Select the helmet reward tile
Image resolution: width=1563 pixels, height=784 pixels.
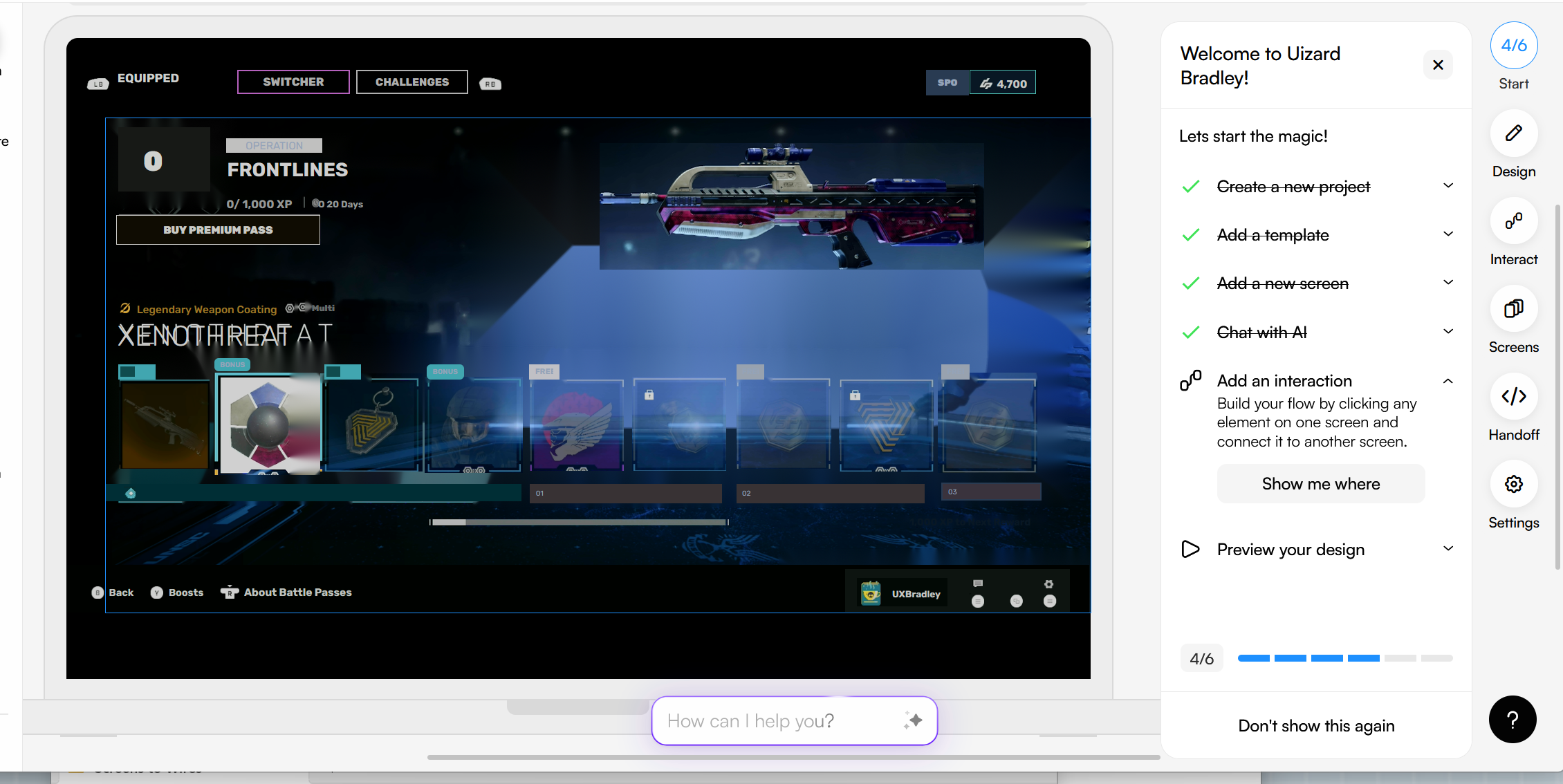(x=474, y=424)
